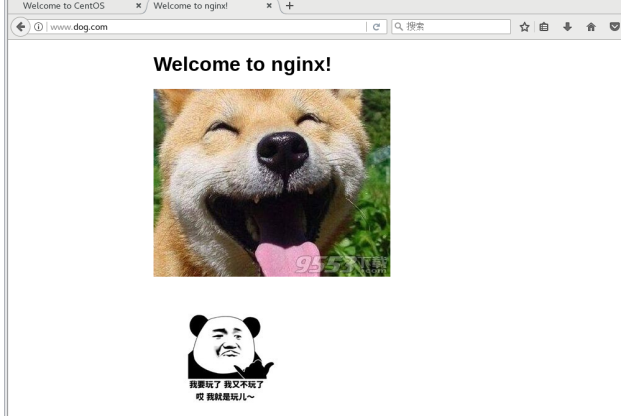Reload the page with the refresh icon
This screenshot has height=416, width=621.
point(376,27)
